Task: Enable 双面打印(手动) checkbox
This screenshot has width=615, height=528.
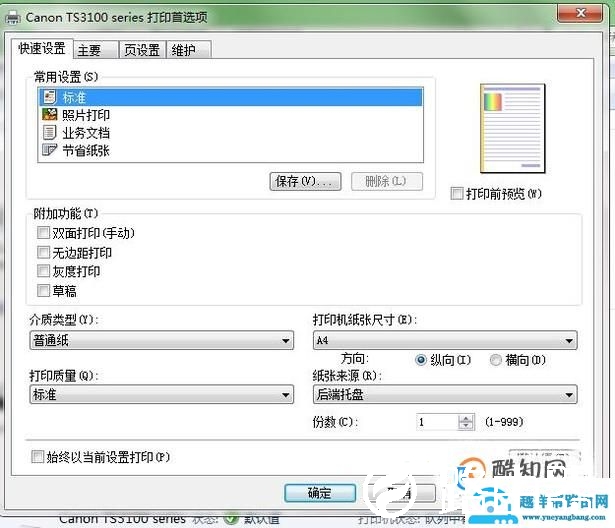Action: point(43,233)
